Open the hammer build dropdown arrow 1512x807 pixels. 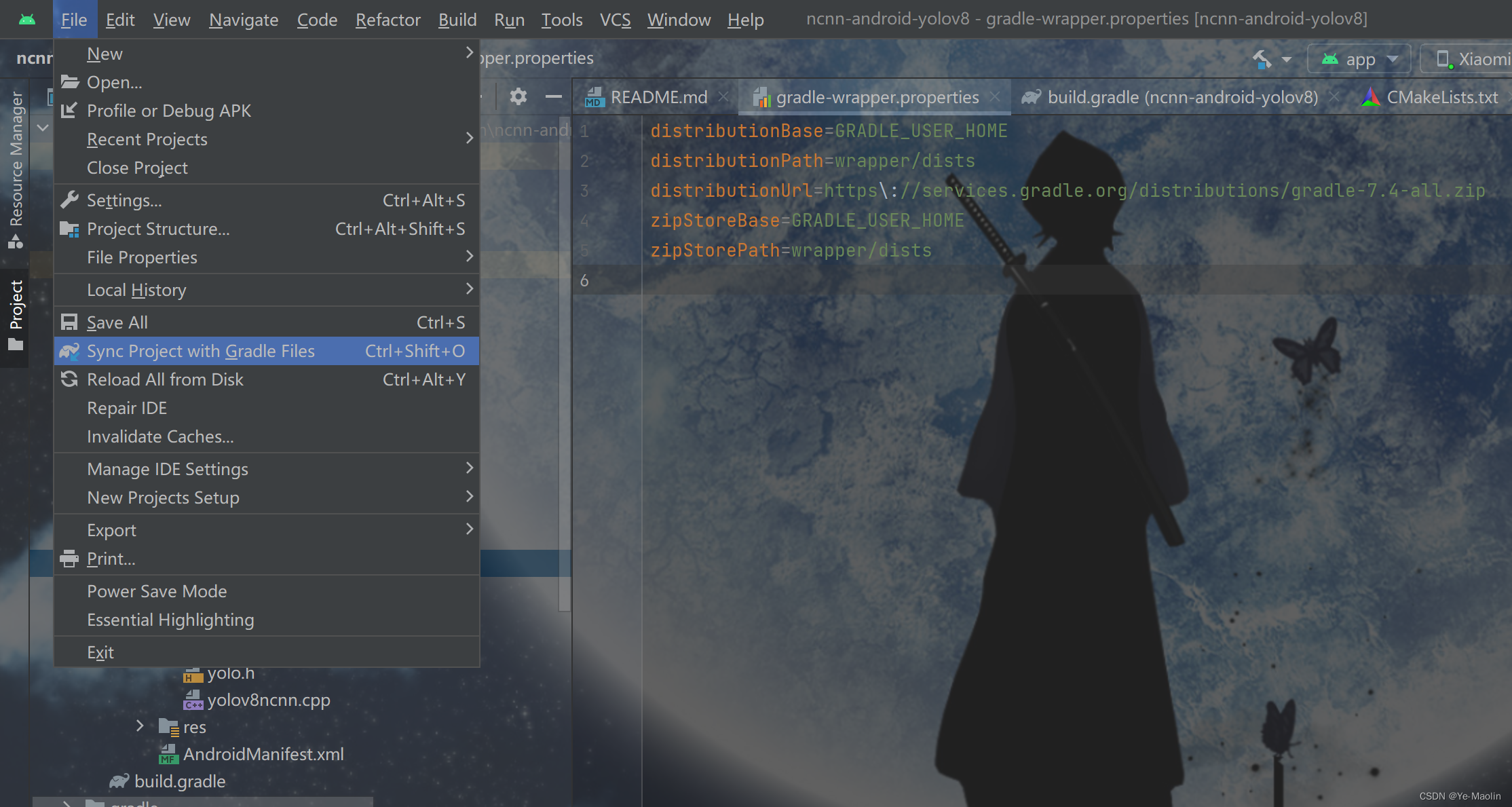point(1287,60)
